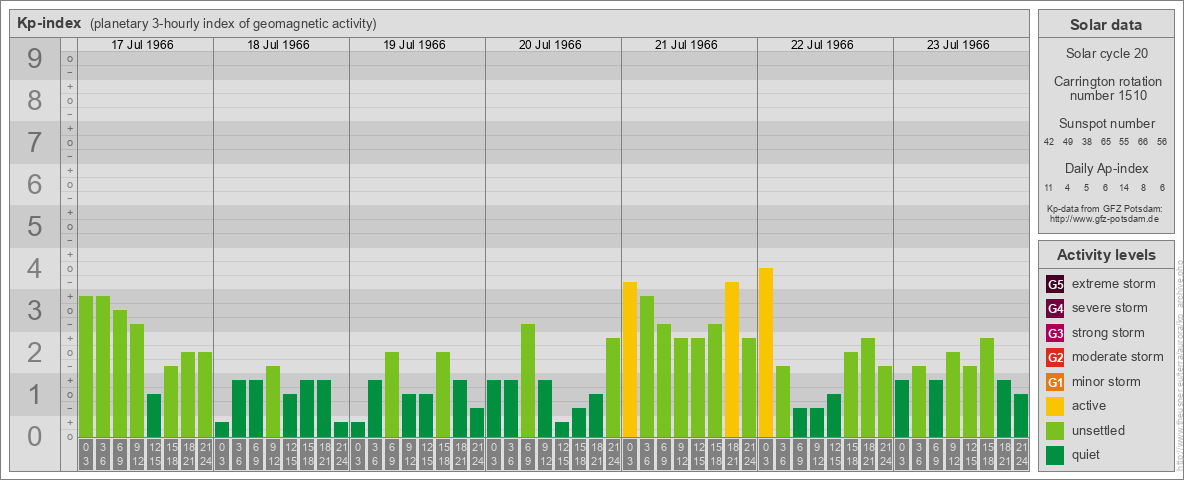Select the yellow active legend swatch
1184x480 pixels.
pos(1055,406)
